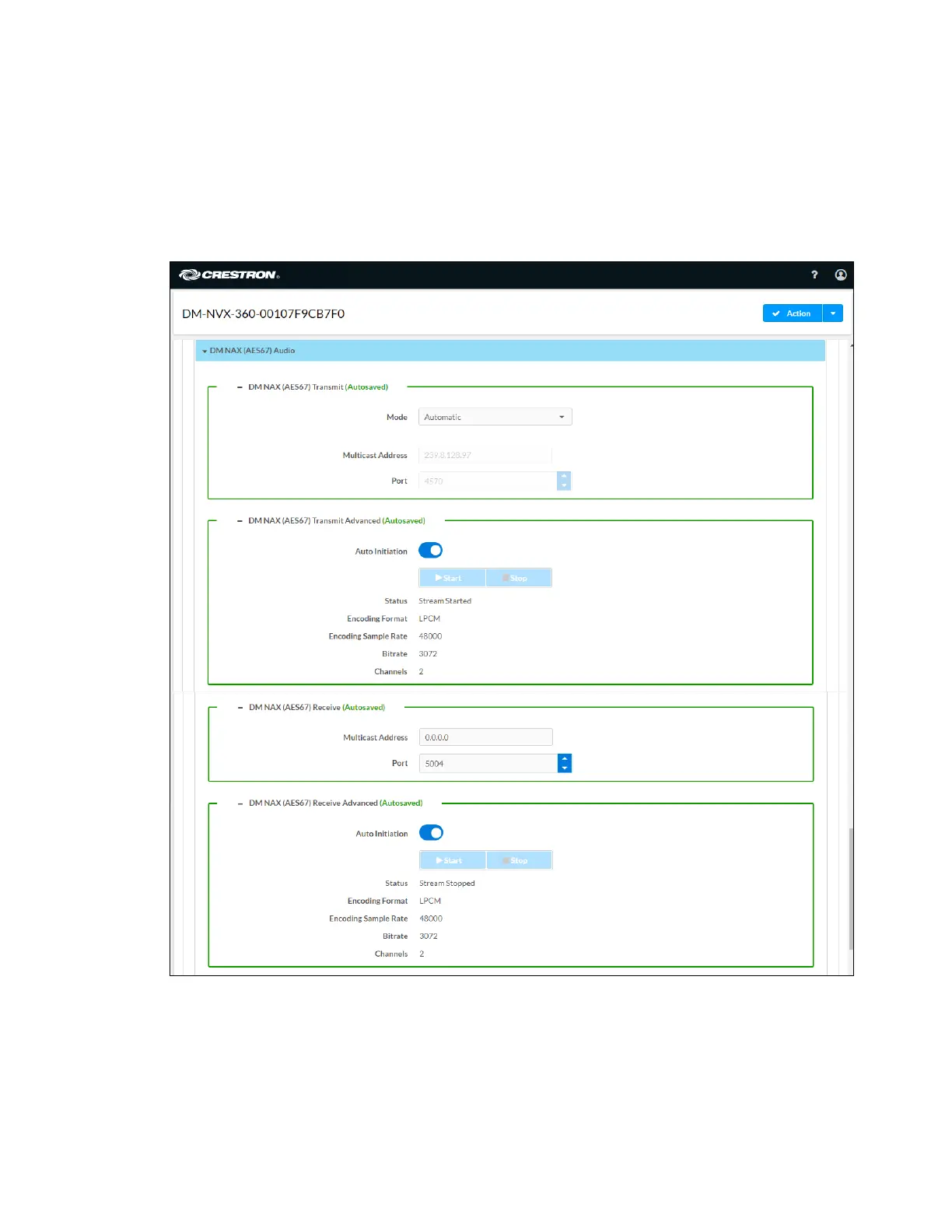
Task: Click Start in Transmit Advanced
Action: pyautogui.click(x=452, y=578)
